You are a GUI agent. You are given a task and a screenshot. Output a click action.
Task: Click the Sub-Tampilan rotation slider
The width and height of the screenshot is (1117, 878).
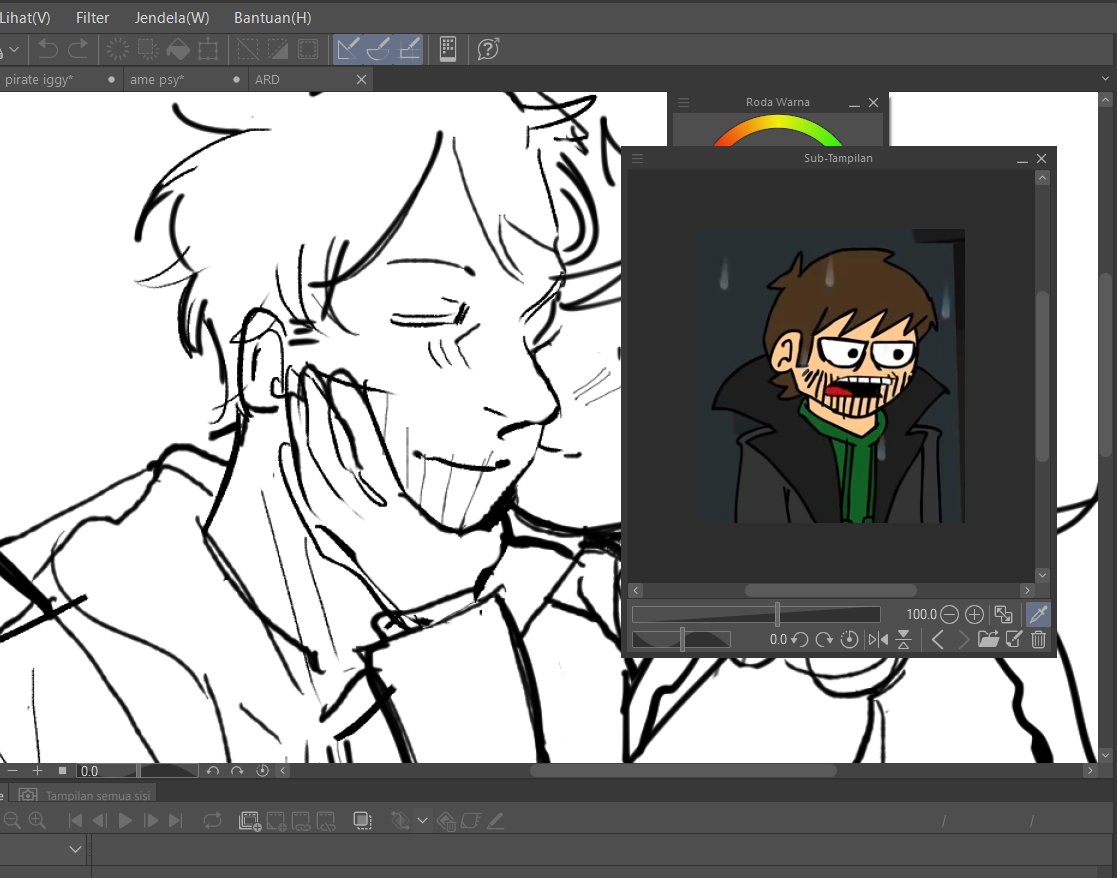coord(681,639)
